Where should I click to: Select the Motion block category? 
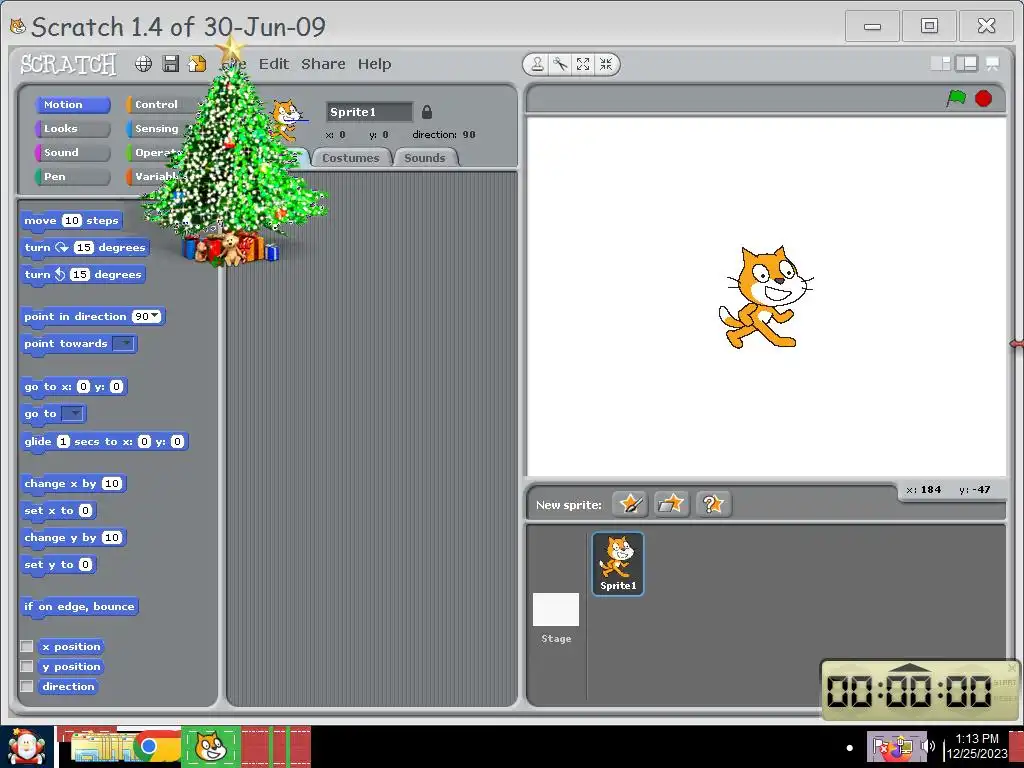click(x=72, y=104)
